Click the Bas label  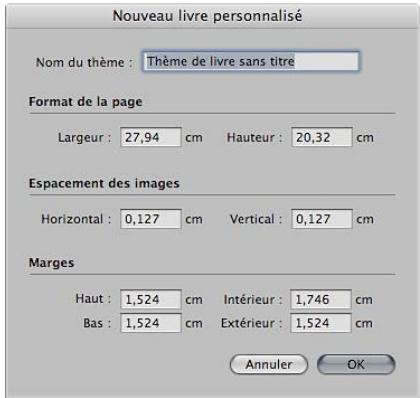click(x=97, y=323)
